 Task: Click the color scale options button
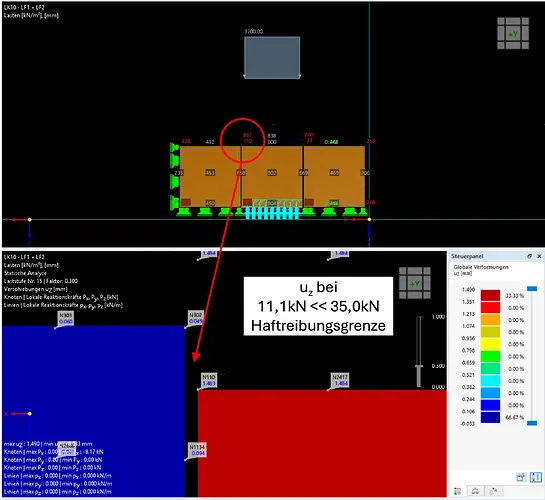[521, 477]
